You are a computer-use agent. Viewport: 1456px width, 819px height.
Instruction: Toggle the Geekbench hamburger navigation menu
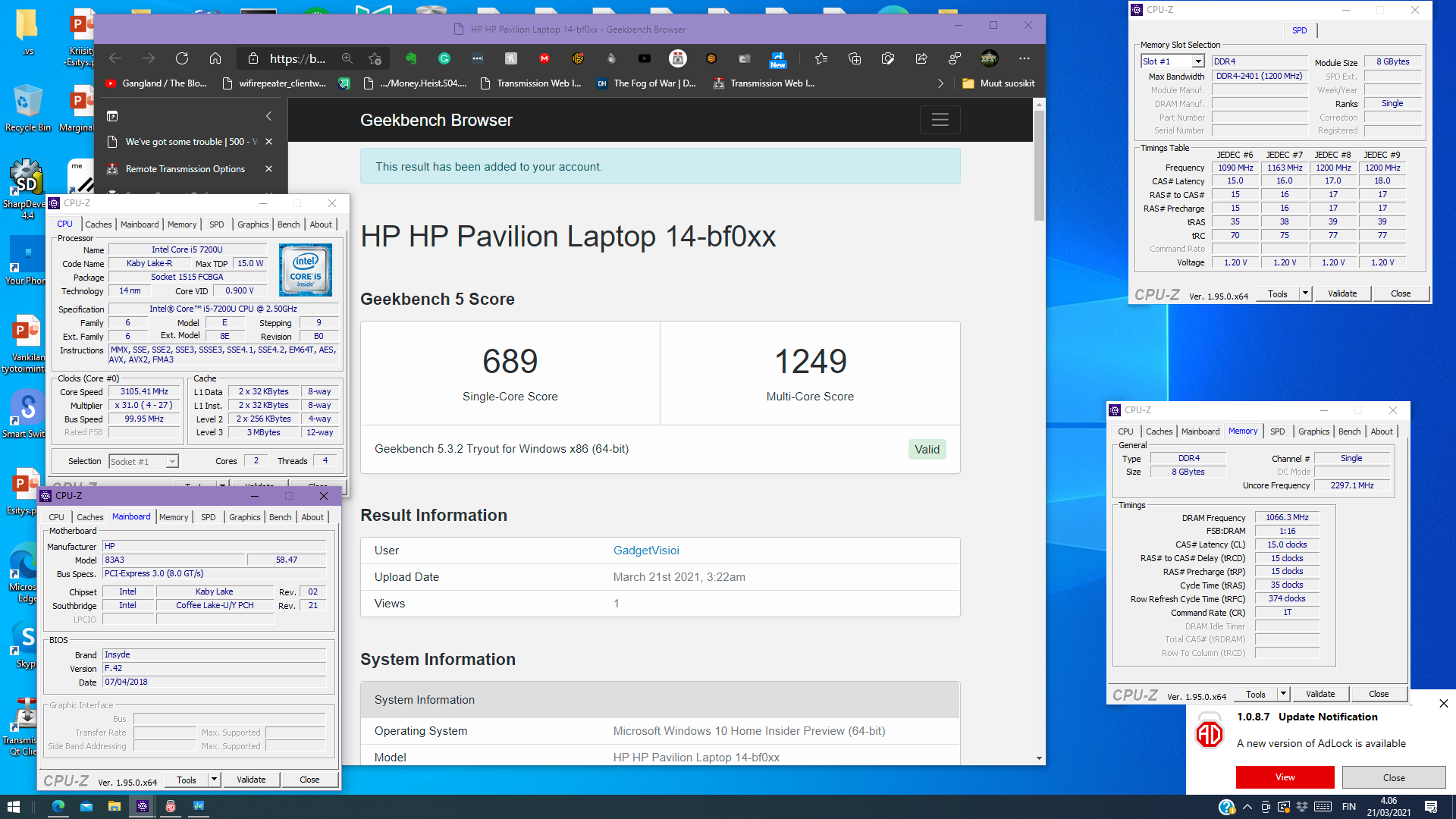pyautogui.click(x=940, y=120)
